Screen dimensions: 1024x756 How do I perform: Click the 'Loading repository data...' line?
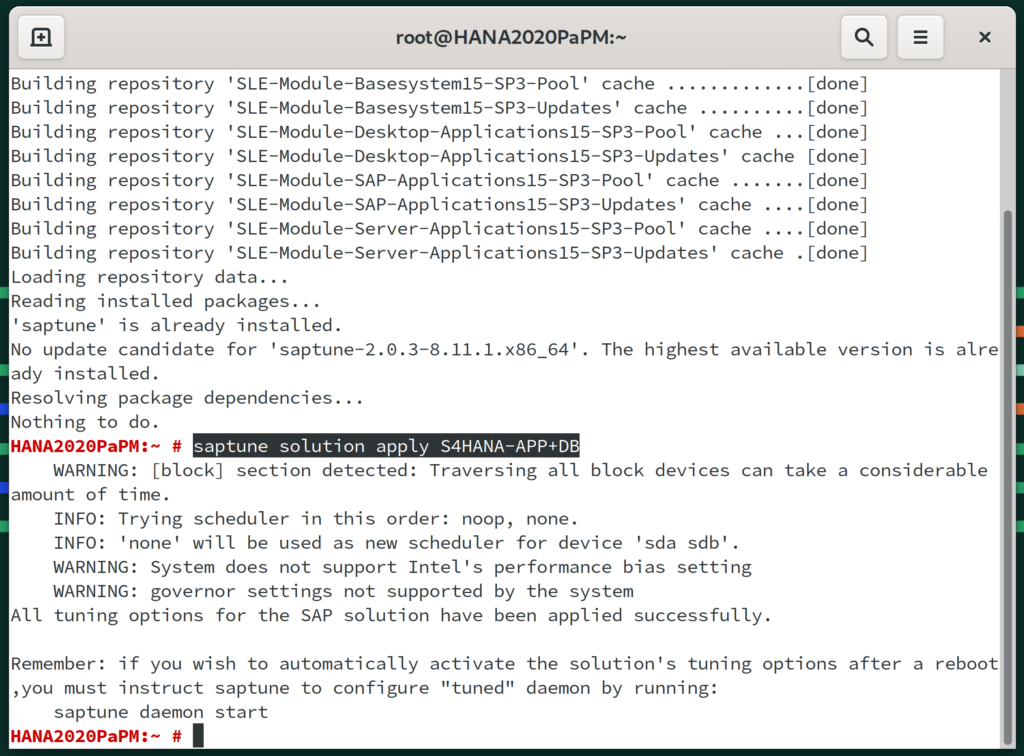149,277
